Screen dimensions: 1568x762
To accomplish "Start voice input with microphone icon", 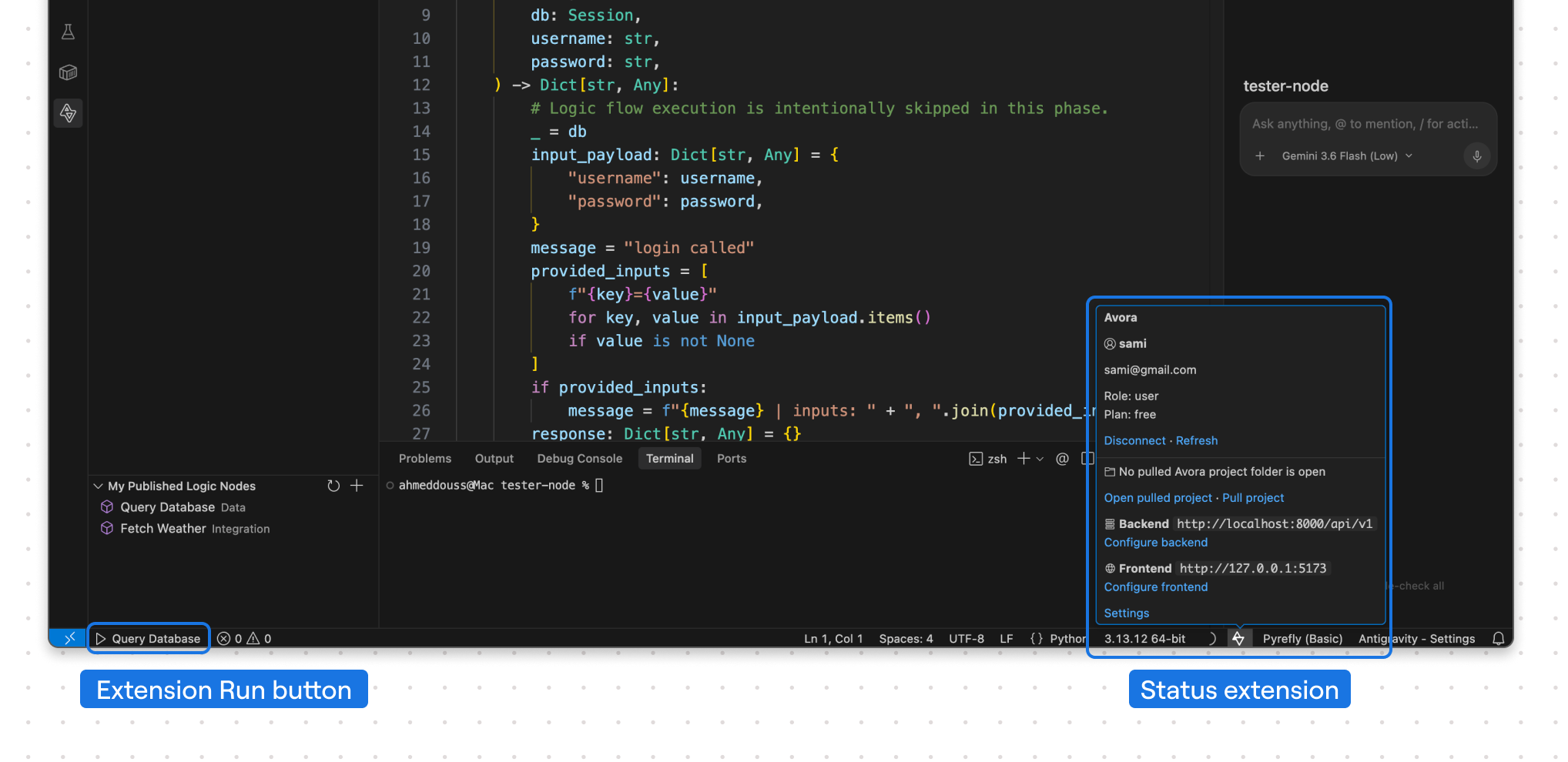I will pyautogui.click(x=1477, y=155).
